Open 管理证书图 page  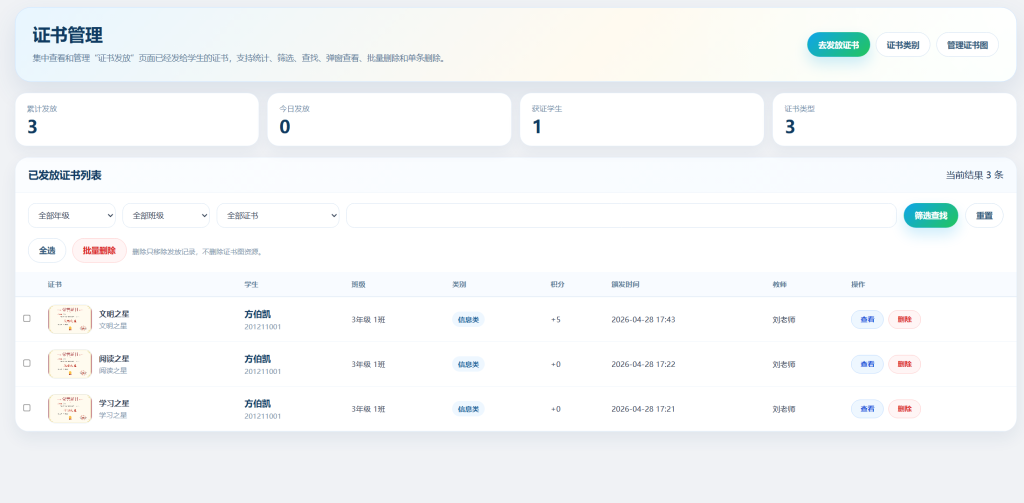pyautogui.click(x=967, y=44)
